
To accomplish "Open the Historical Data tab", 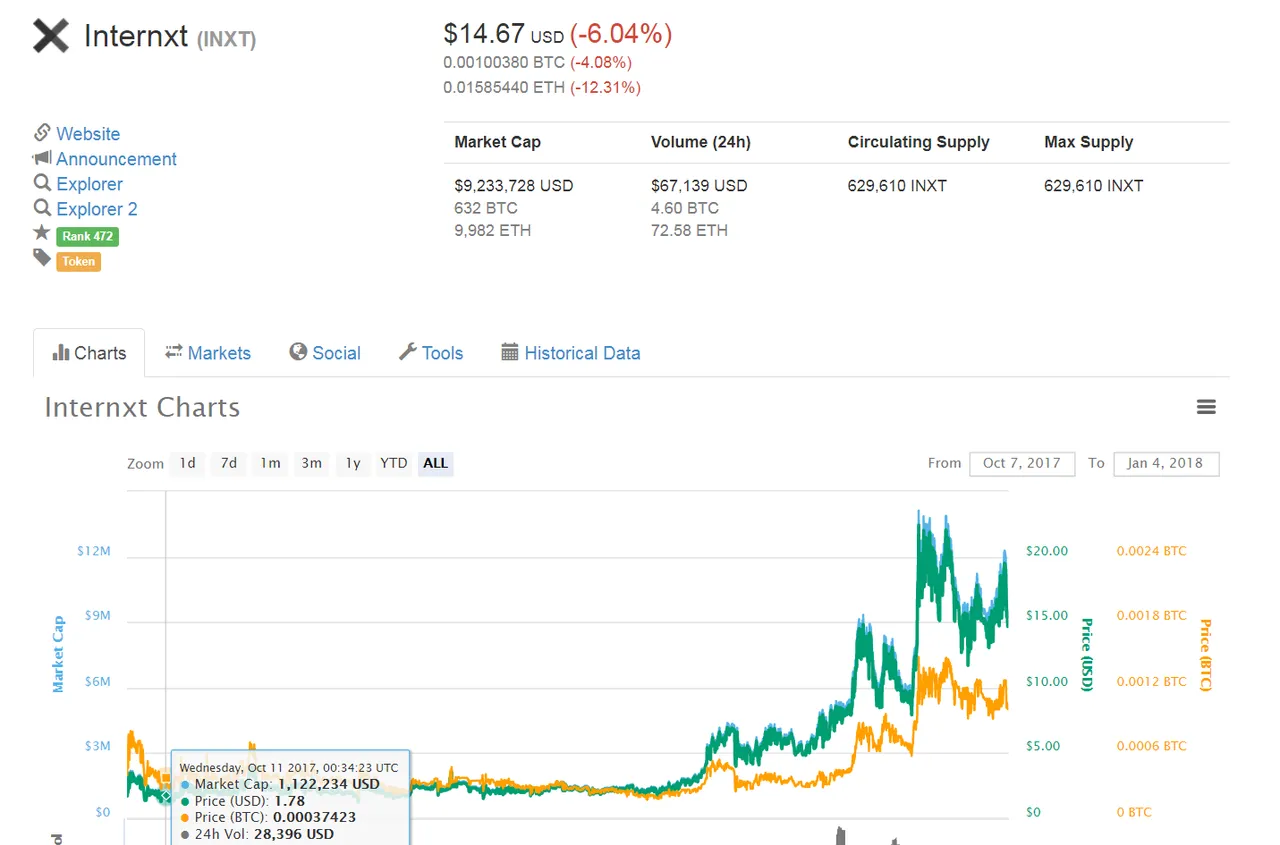I will 571,353.
